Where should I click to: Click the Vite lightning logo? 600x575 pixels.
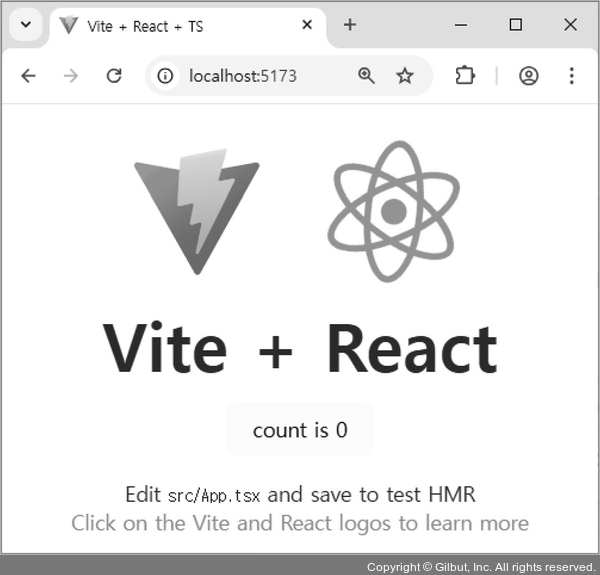click(197, 210)
